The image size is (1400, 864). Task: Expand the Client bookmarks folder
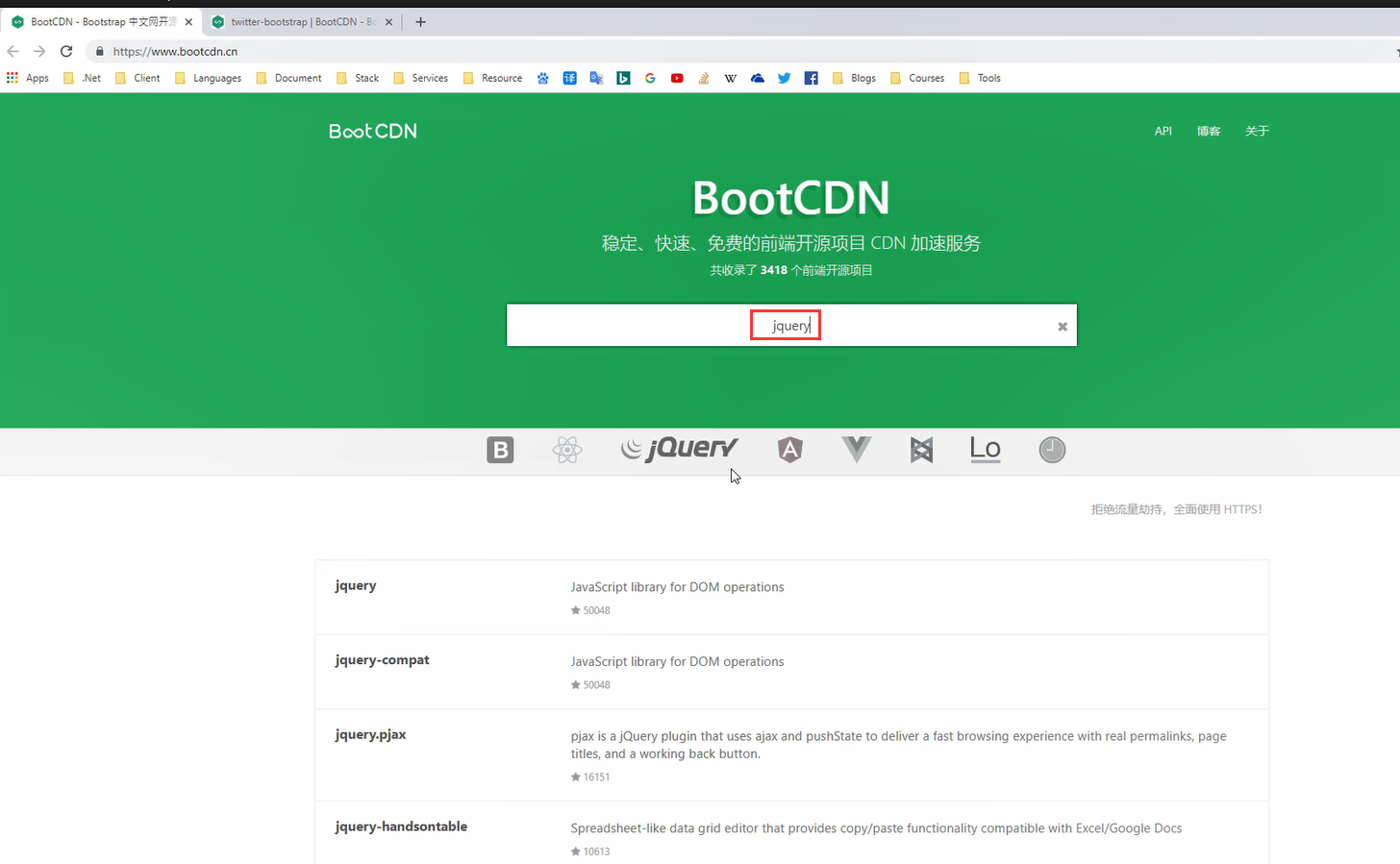click(x=137, y=78)
